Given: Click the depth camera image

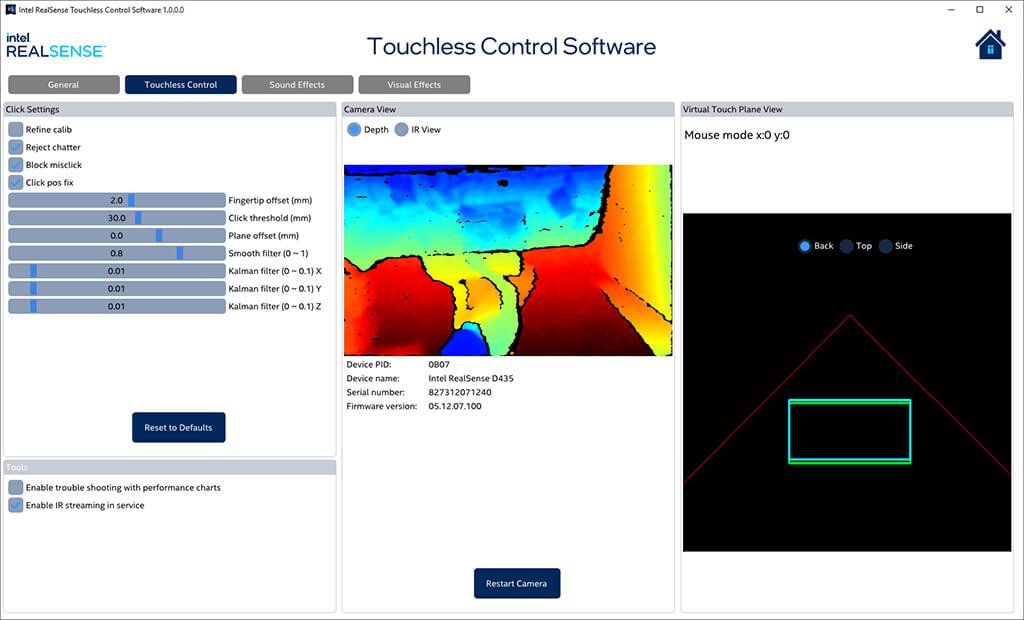Looking at the screenshot, I should (508, 260).
